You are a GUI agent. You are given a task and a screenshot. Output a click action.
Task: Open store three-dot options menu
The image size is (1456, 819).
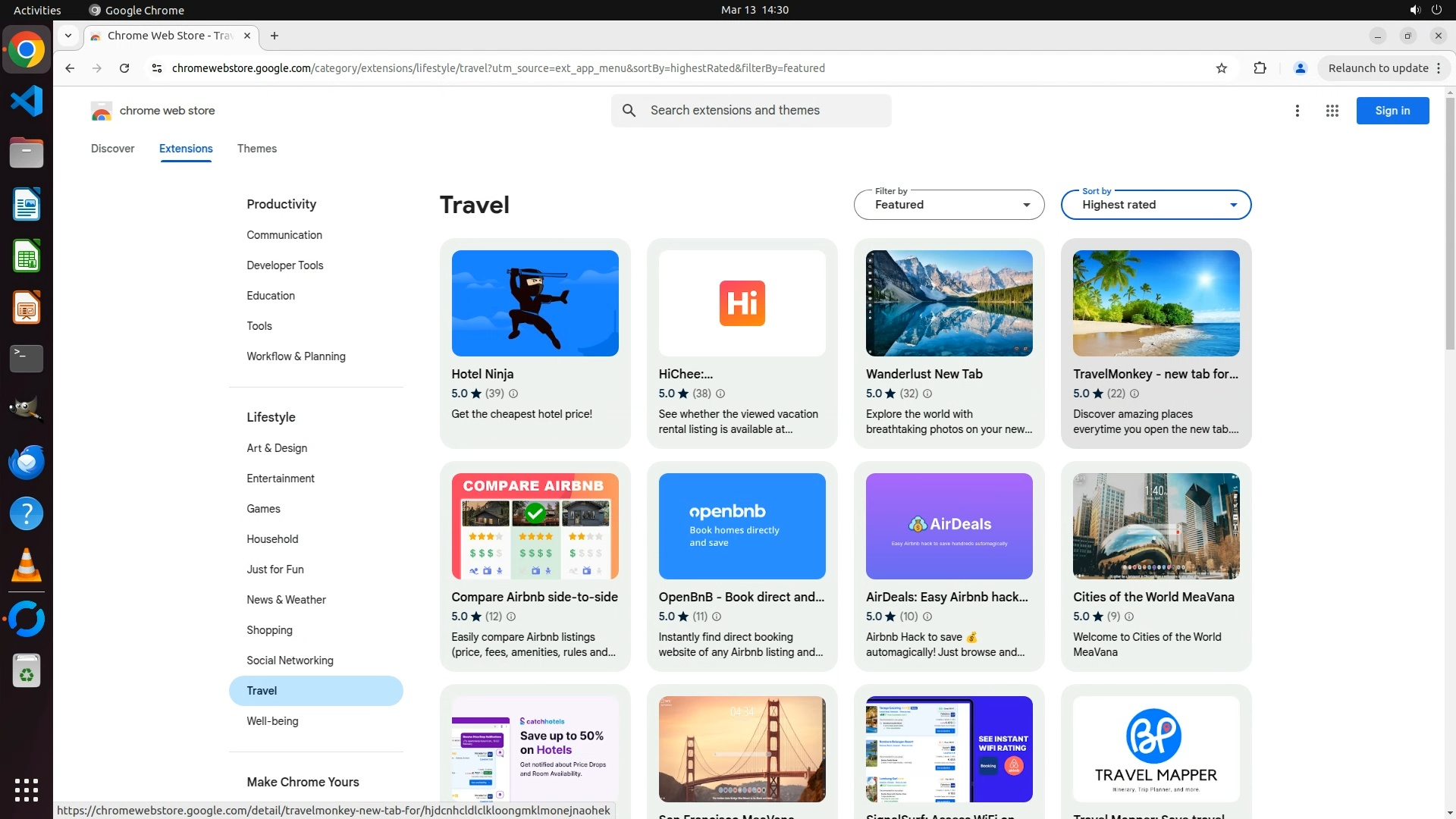point(1297,111)
